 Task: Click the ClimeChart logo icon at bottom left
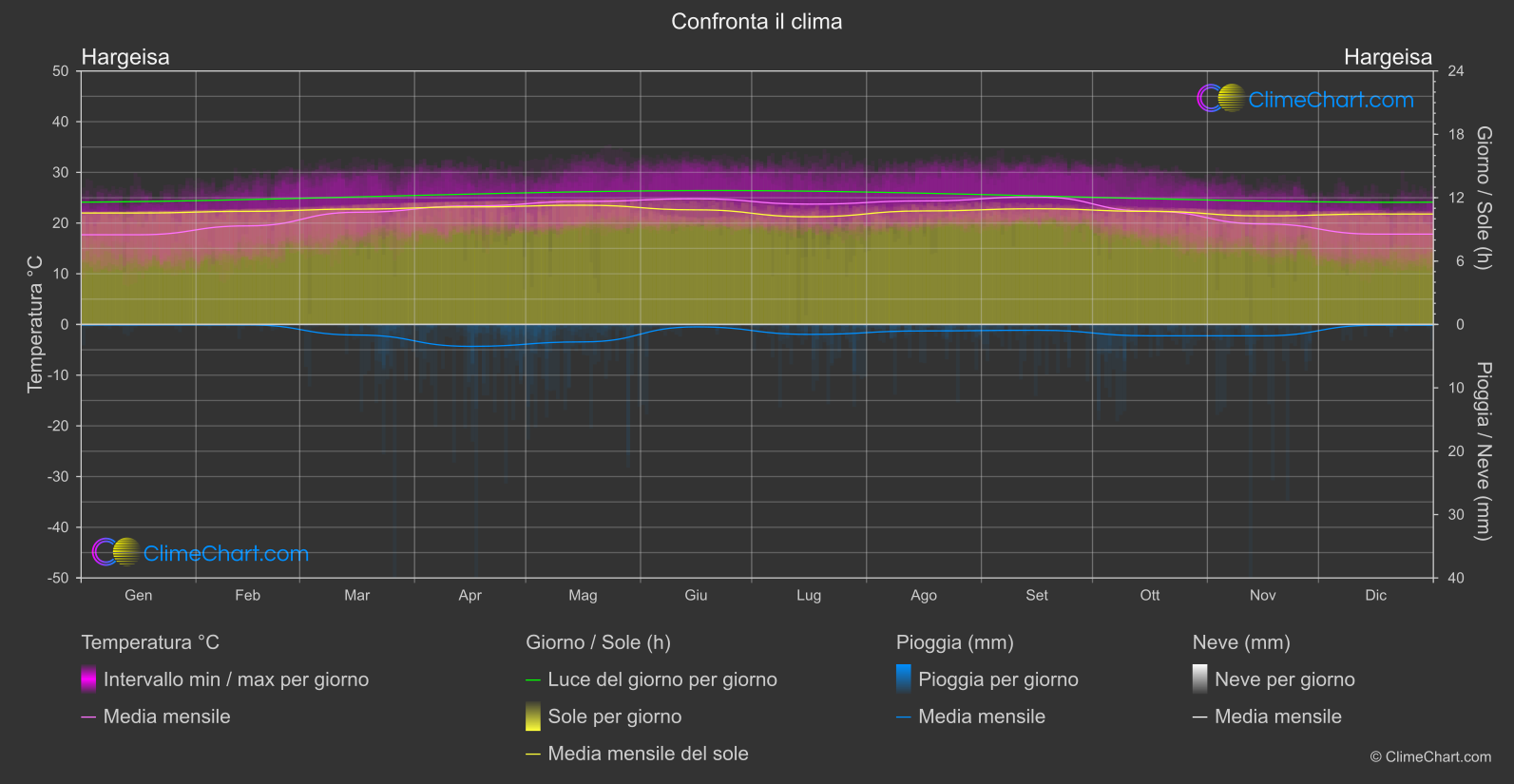click(x=116, y=552)
